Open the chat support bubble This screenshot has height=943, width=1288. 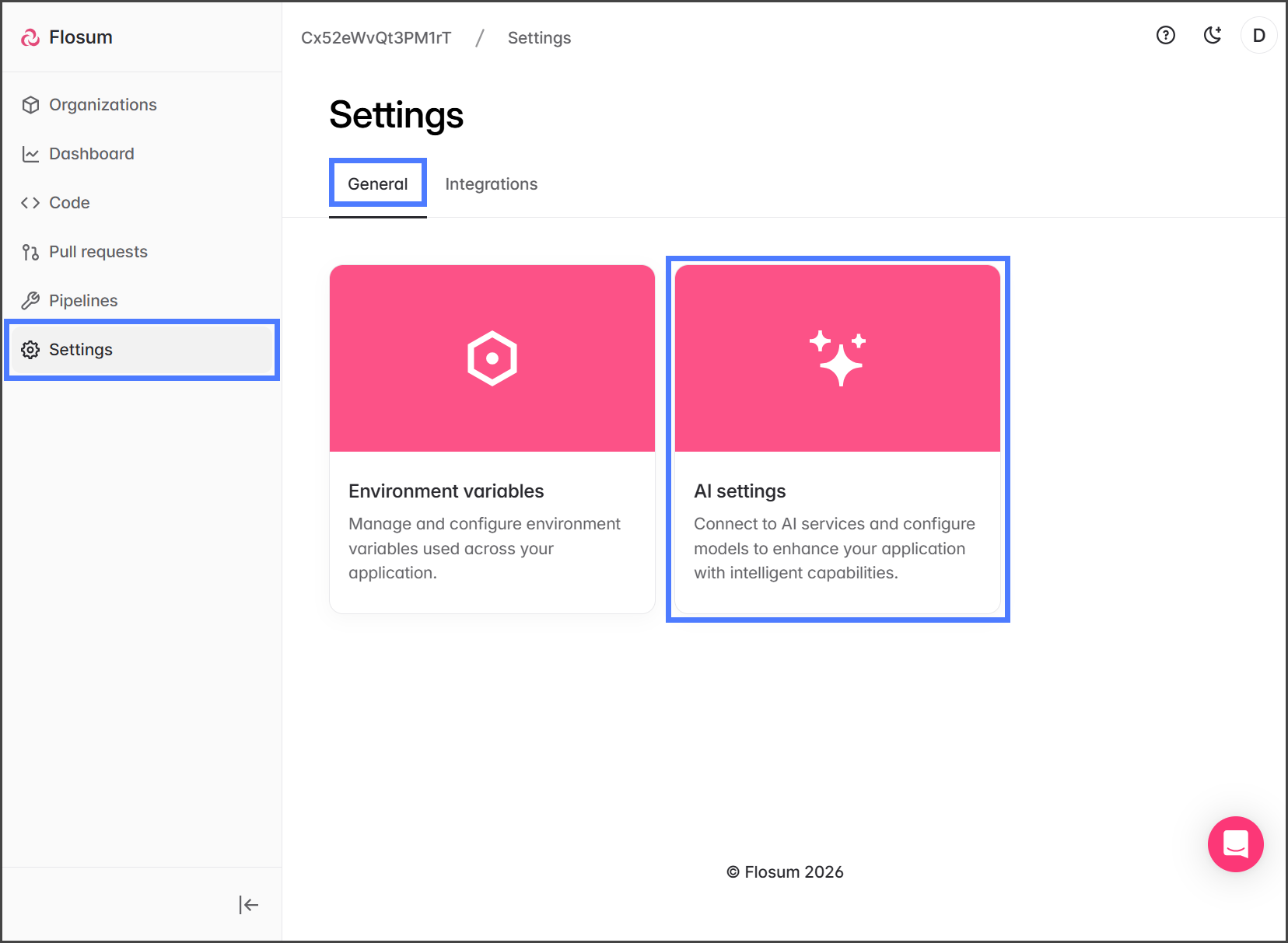1235,844
